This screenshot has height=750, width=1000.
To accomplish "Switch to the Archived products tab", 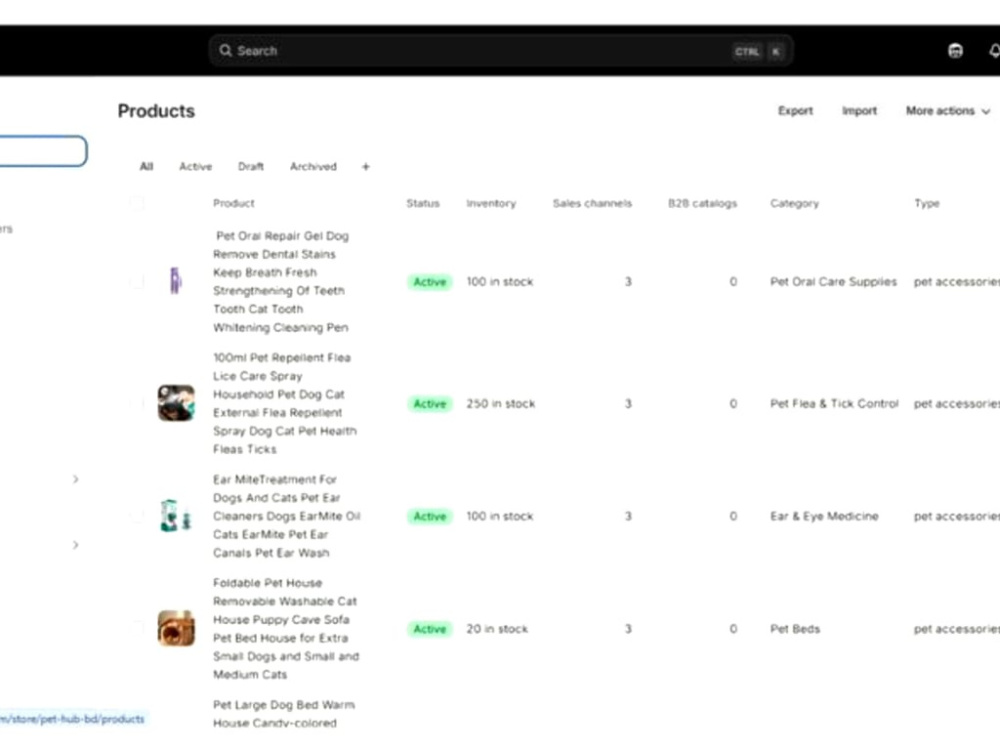I will [313, 166].
